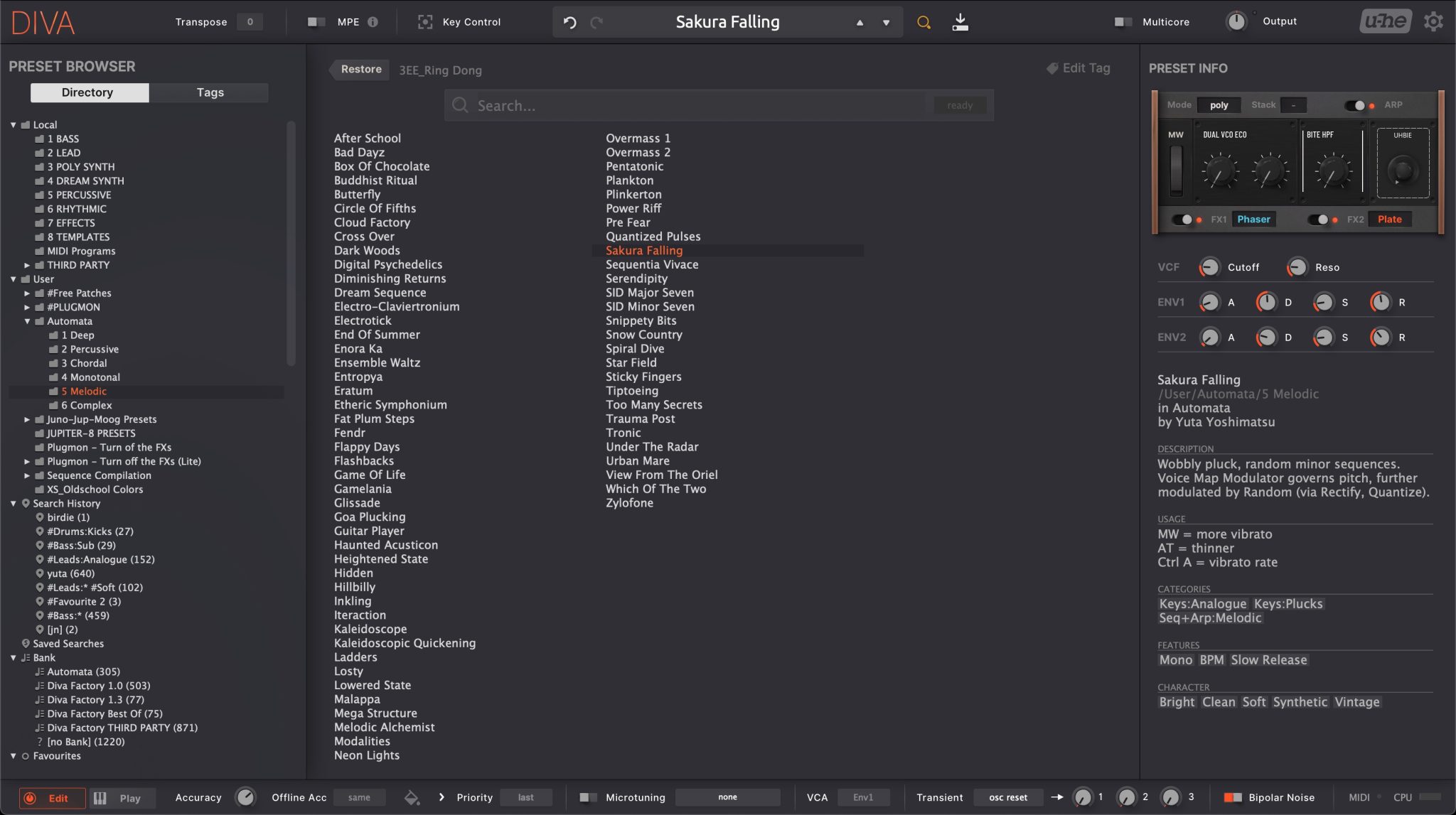
Task: Toggle the ARP switch on
Action: (1356, 105)
